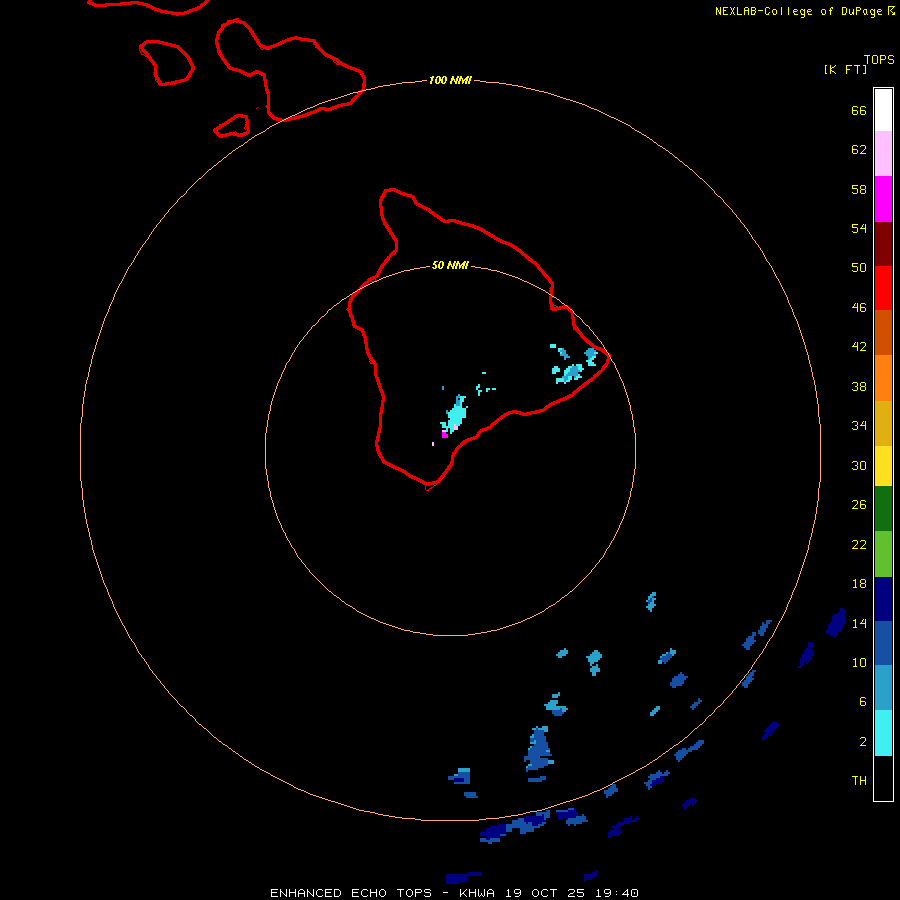Image resolution: width=900 pixels, height=900 pixels.
Task: Click the 50 NMI range ring label
Action: pos(450,265)
